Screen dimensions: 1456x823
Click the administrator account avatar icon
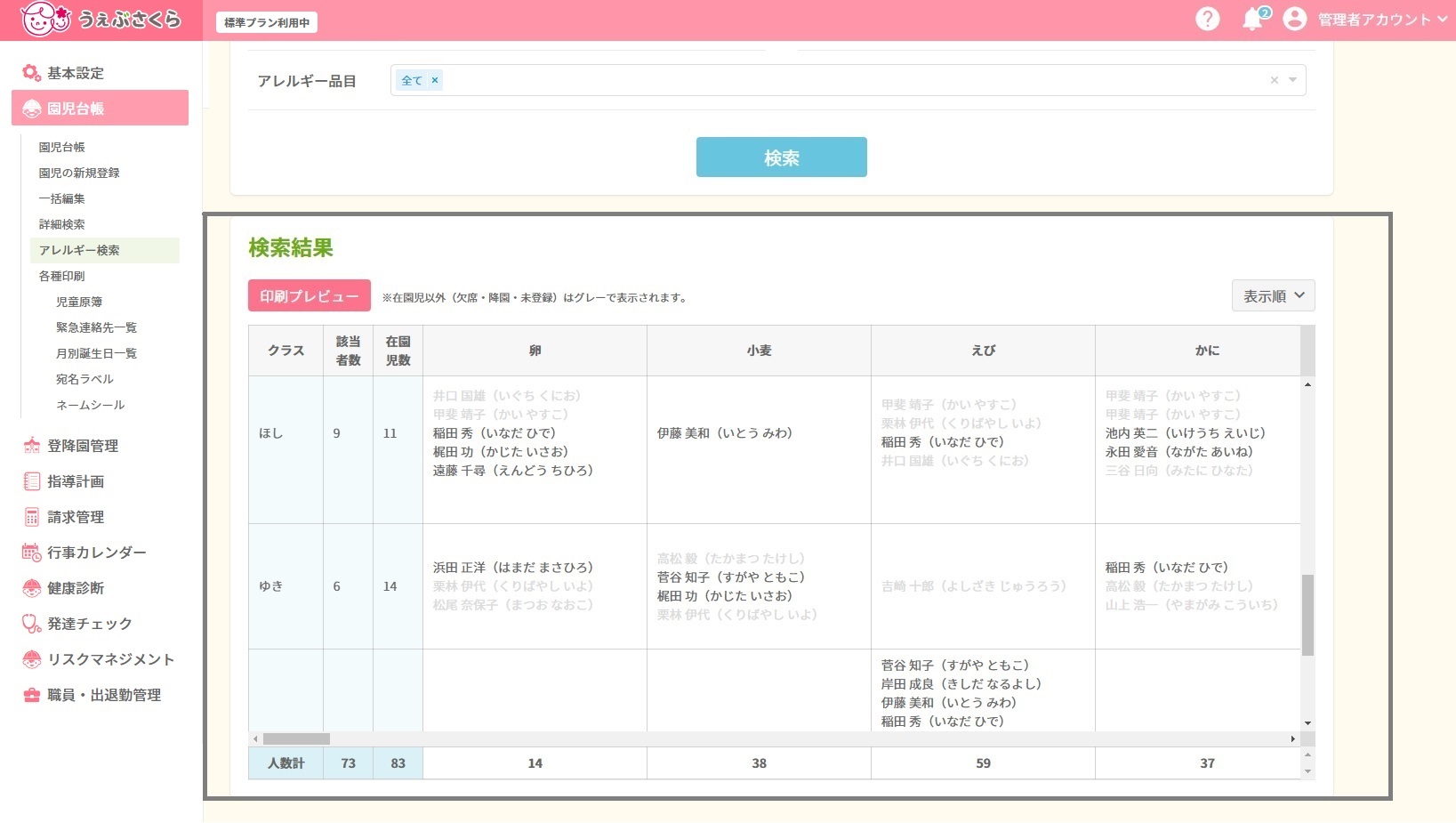pos(1295,19)
